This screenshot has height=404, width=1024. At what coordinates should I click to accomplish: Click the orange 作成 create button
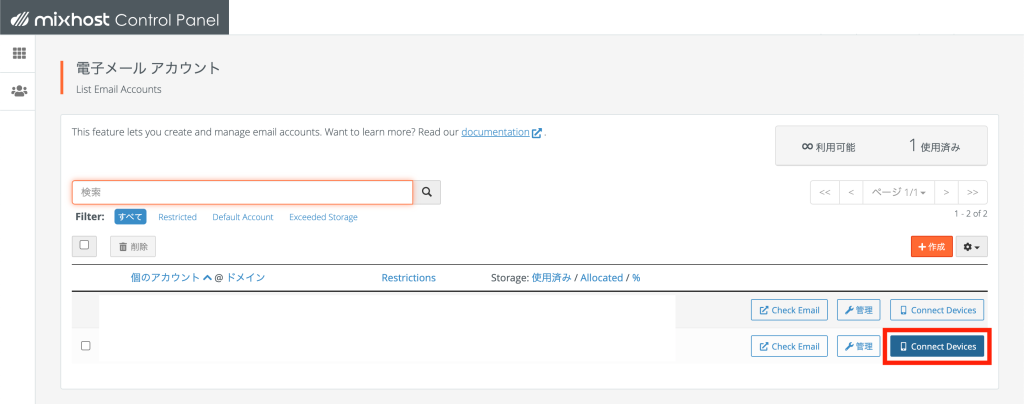click(932, 247)
